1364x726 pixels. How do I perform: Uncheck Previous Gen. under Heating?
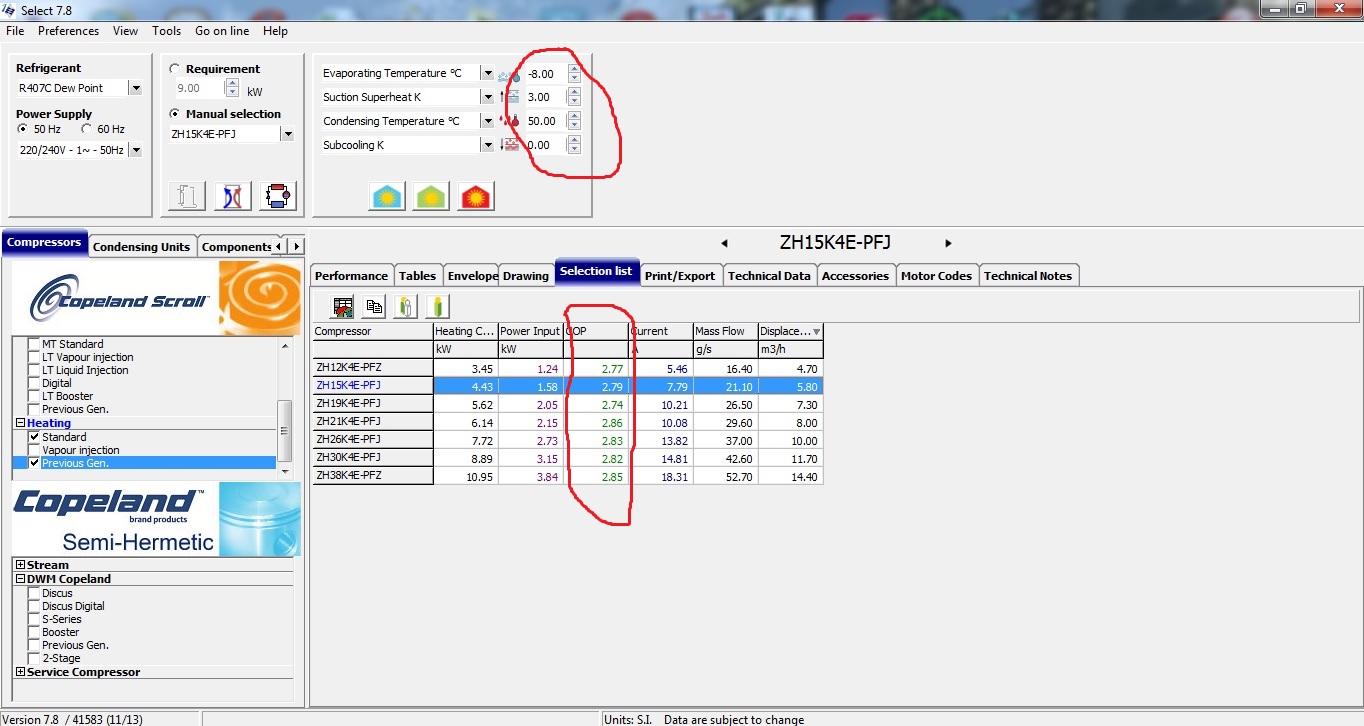35,463
